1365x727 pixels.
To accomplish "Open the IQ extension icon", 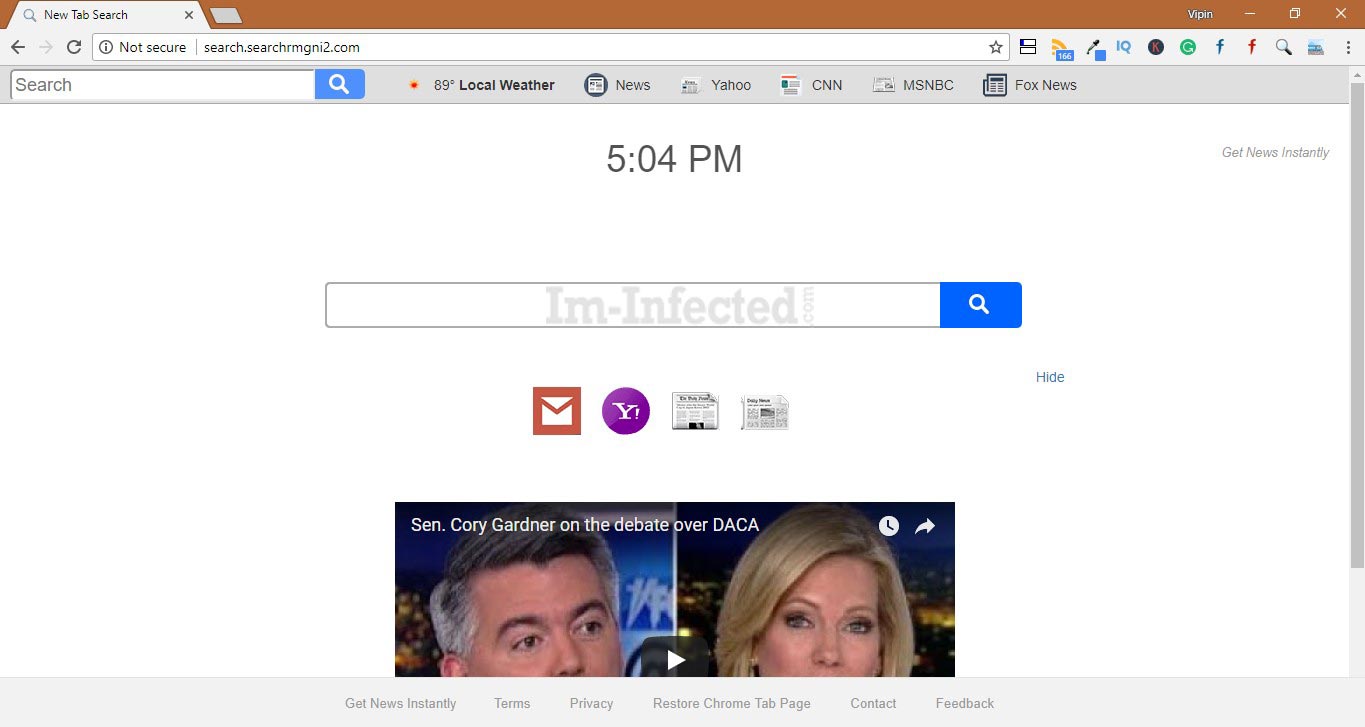I will (x=1123, y=47).
